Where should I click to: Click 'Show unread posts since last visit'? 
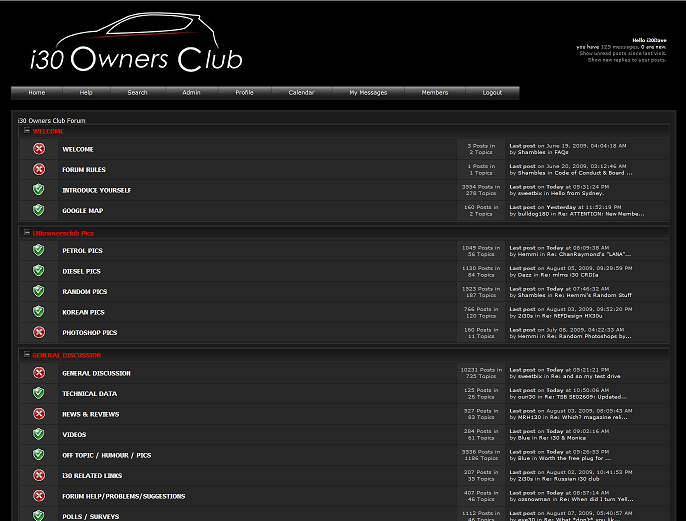click(623, 53)
